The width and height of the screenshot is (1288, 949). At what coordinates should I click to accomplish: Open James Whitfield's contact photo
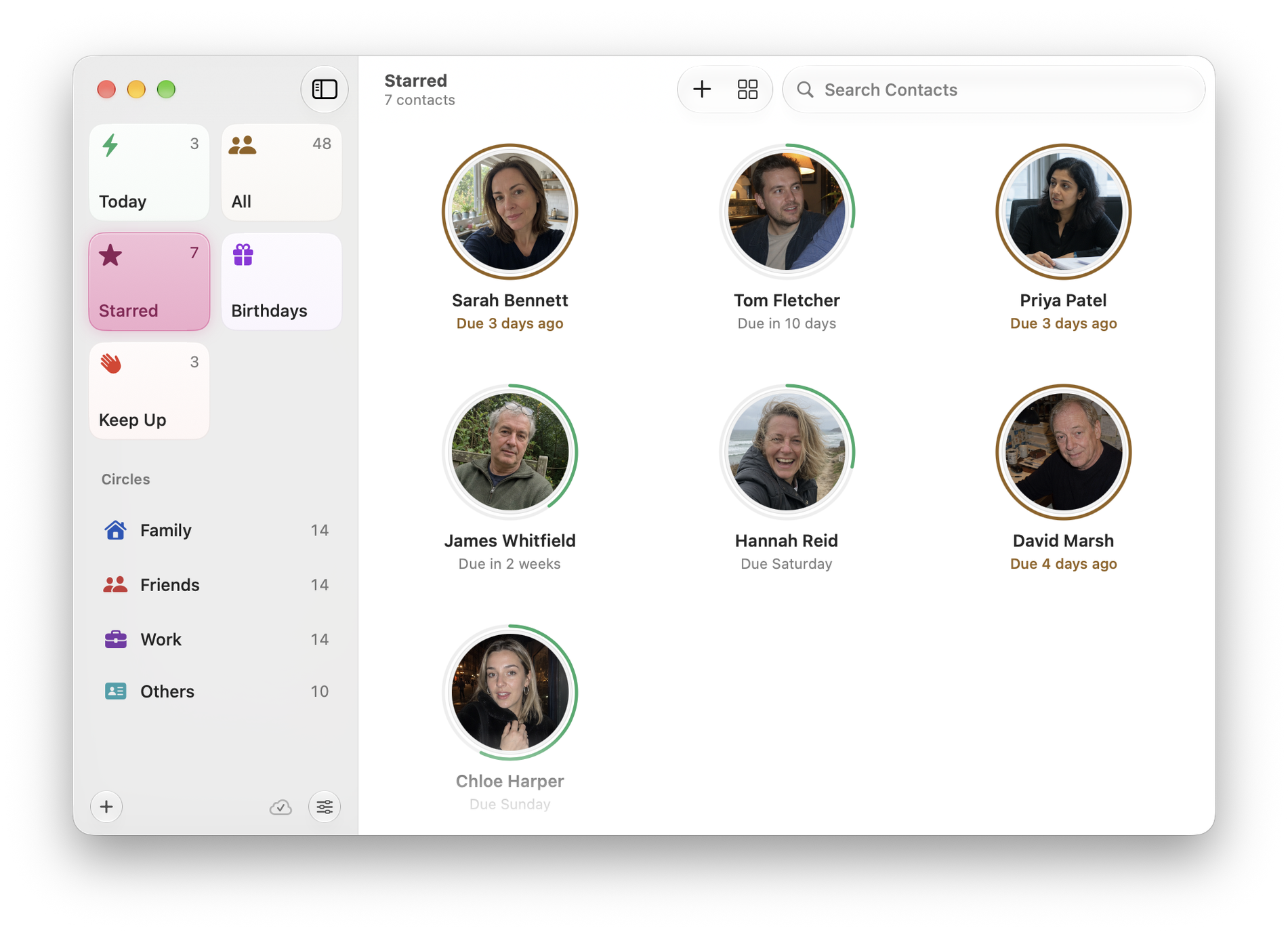(x=510, y=452)
